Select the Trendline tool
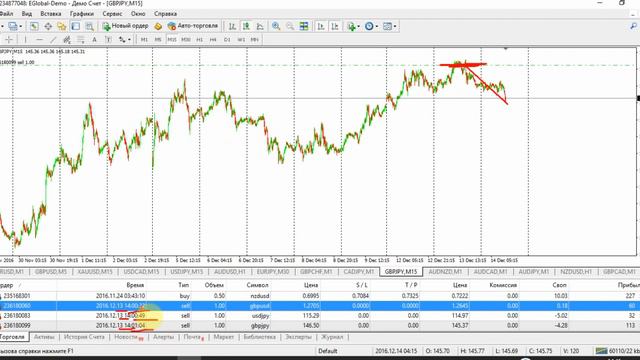 pyautogui.click(x=53, y=40)
